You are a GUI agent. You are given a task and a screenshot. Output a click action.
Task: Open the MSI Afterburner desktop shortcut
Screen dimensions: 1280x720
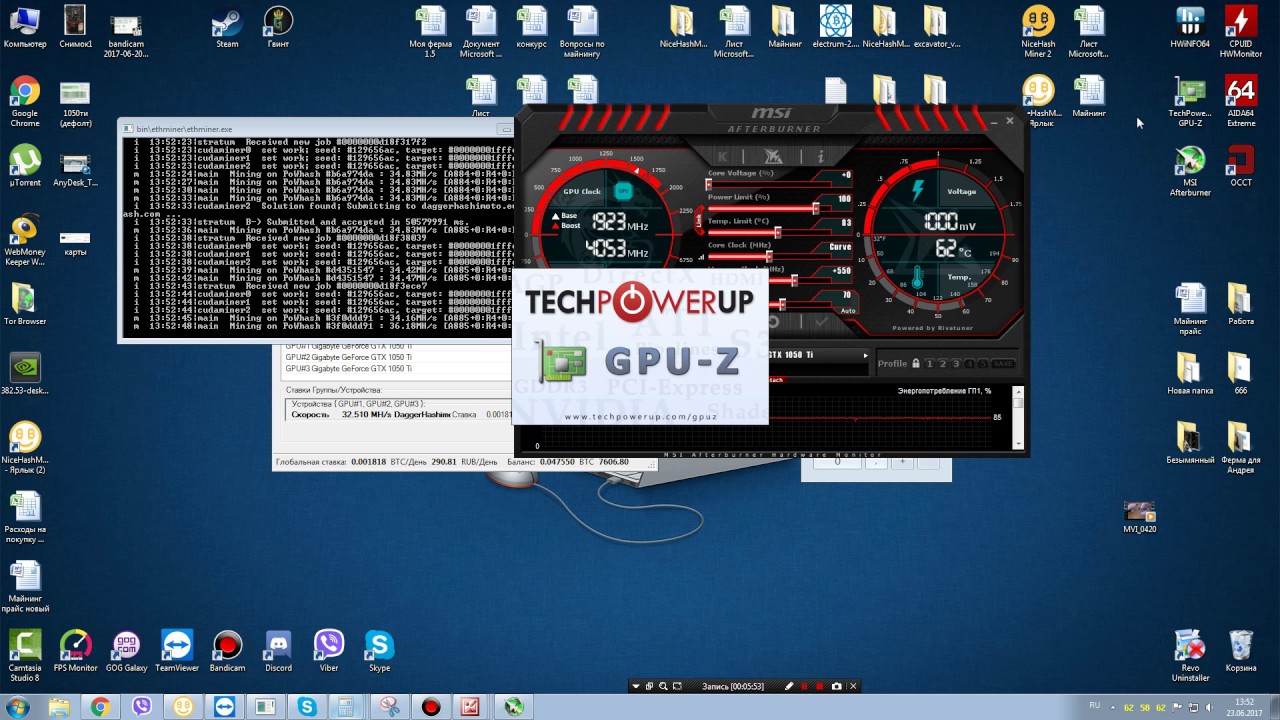(x=1190, y=171)
